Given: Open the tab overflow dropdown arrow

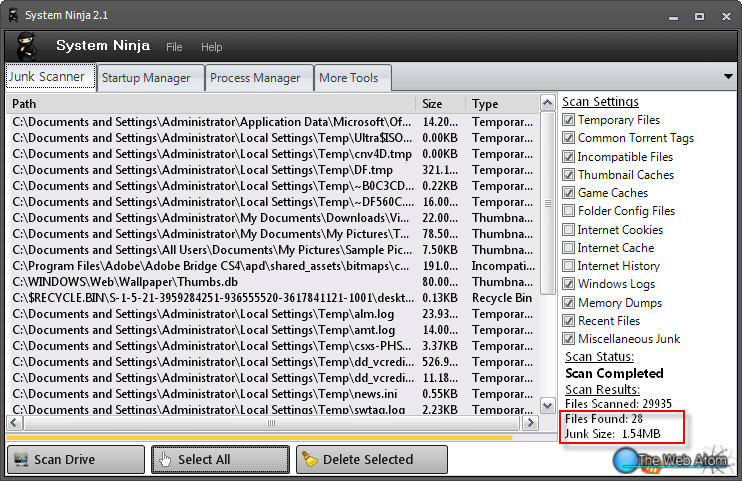Looking at the screenshot, I should (728, 76).
